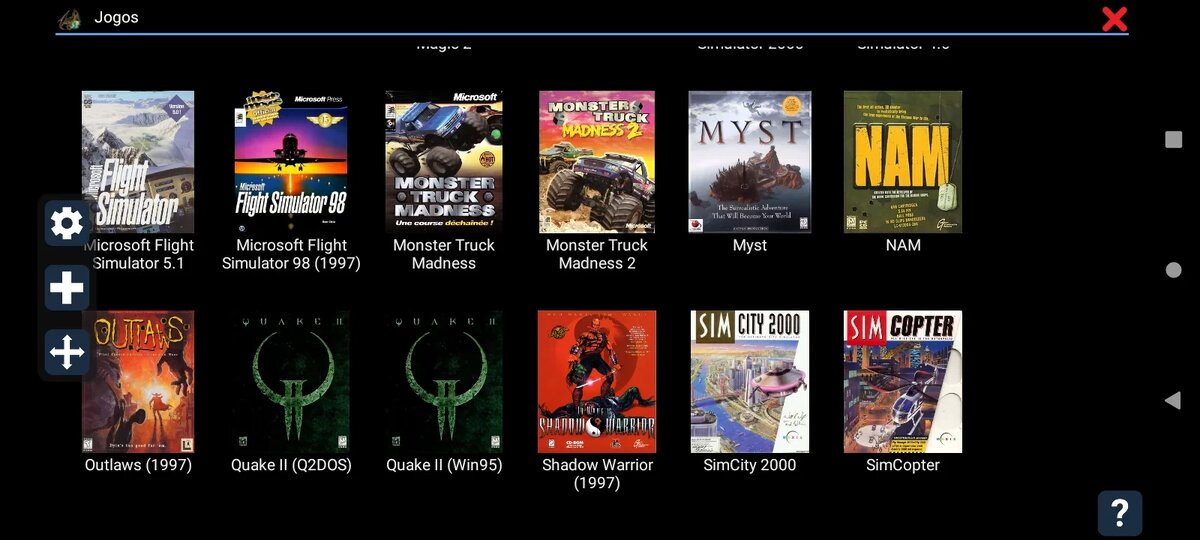
Task: Click the "Myst" title text
Action: [x=750, y=245]
